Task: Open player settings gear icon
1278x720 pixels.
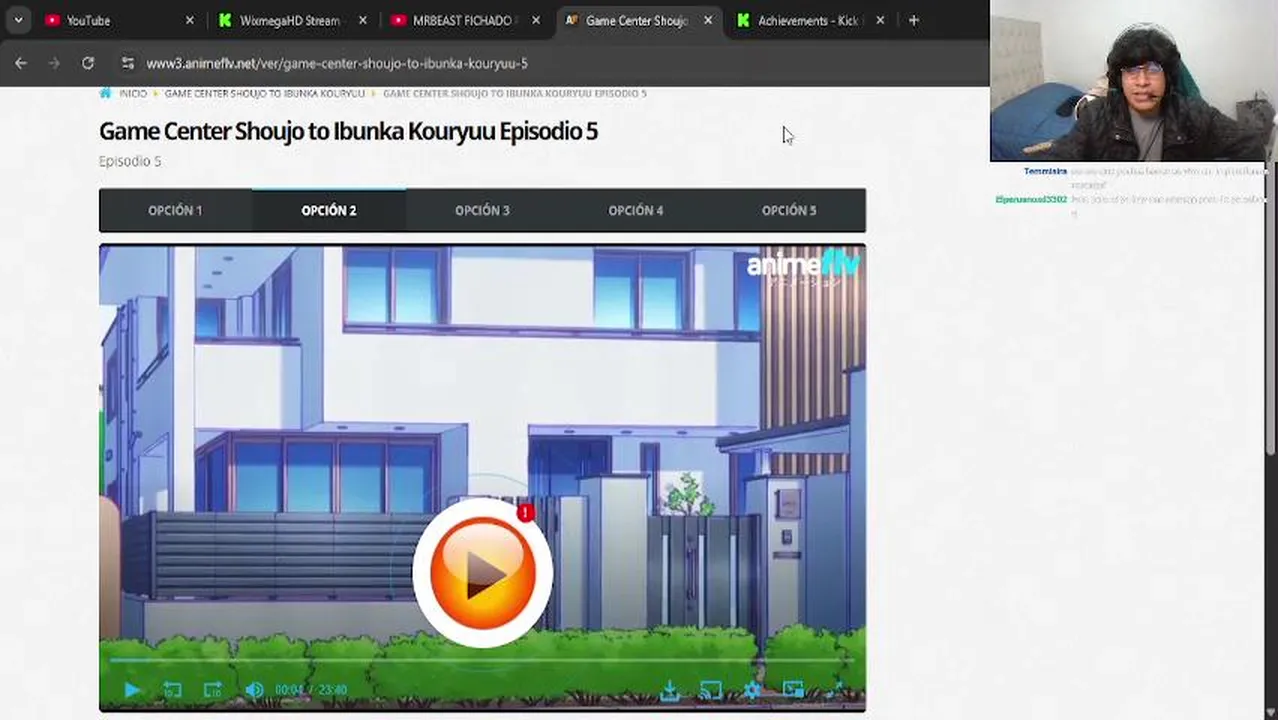Action: tap(752, 690)
